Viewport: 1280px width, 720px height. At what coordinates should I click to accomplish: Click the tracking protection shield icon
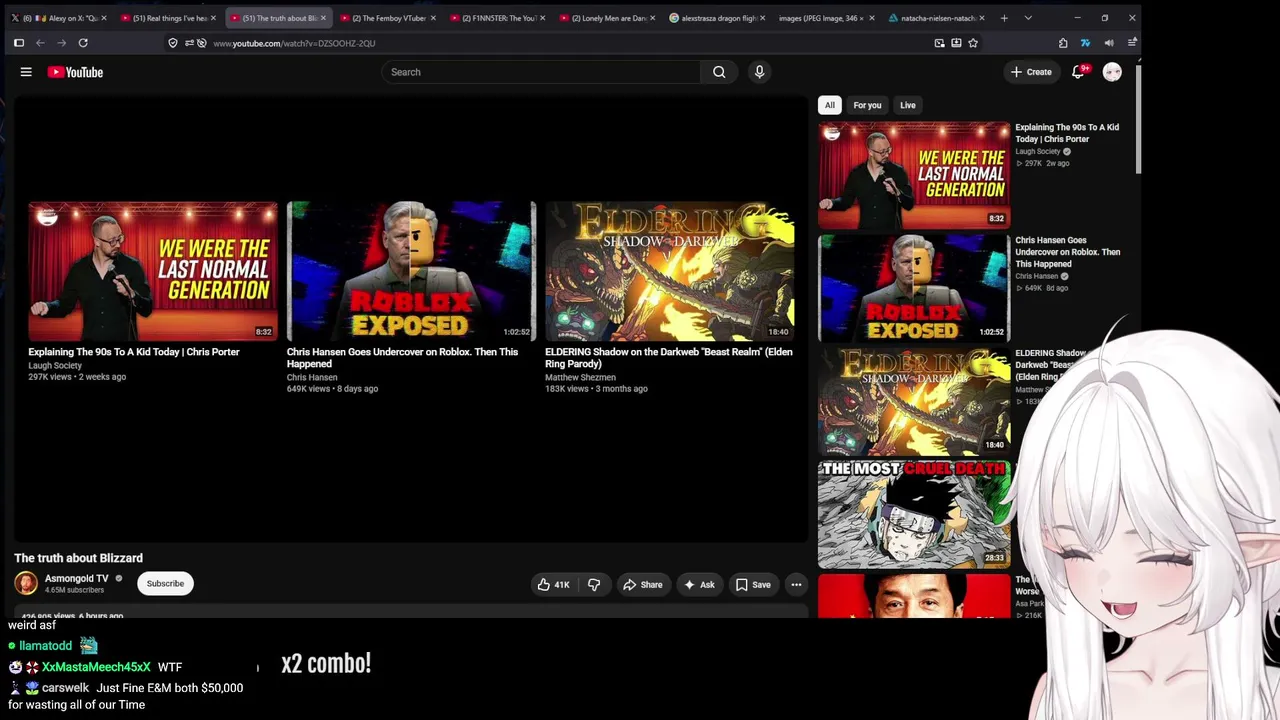pos(173,43)
